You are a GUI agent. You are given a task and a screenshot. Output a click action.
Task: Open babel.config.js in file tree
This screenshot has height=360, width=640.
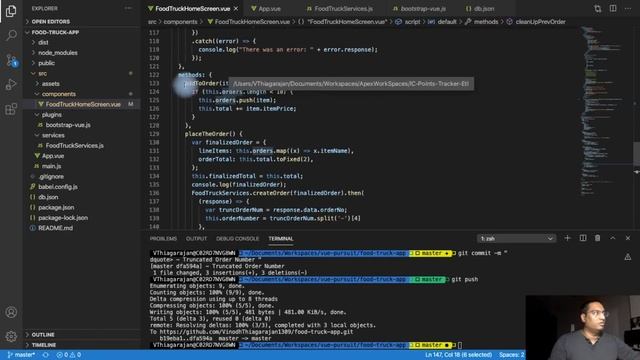pos(58,187)
